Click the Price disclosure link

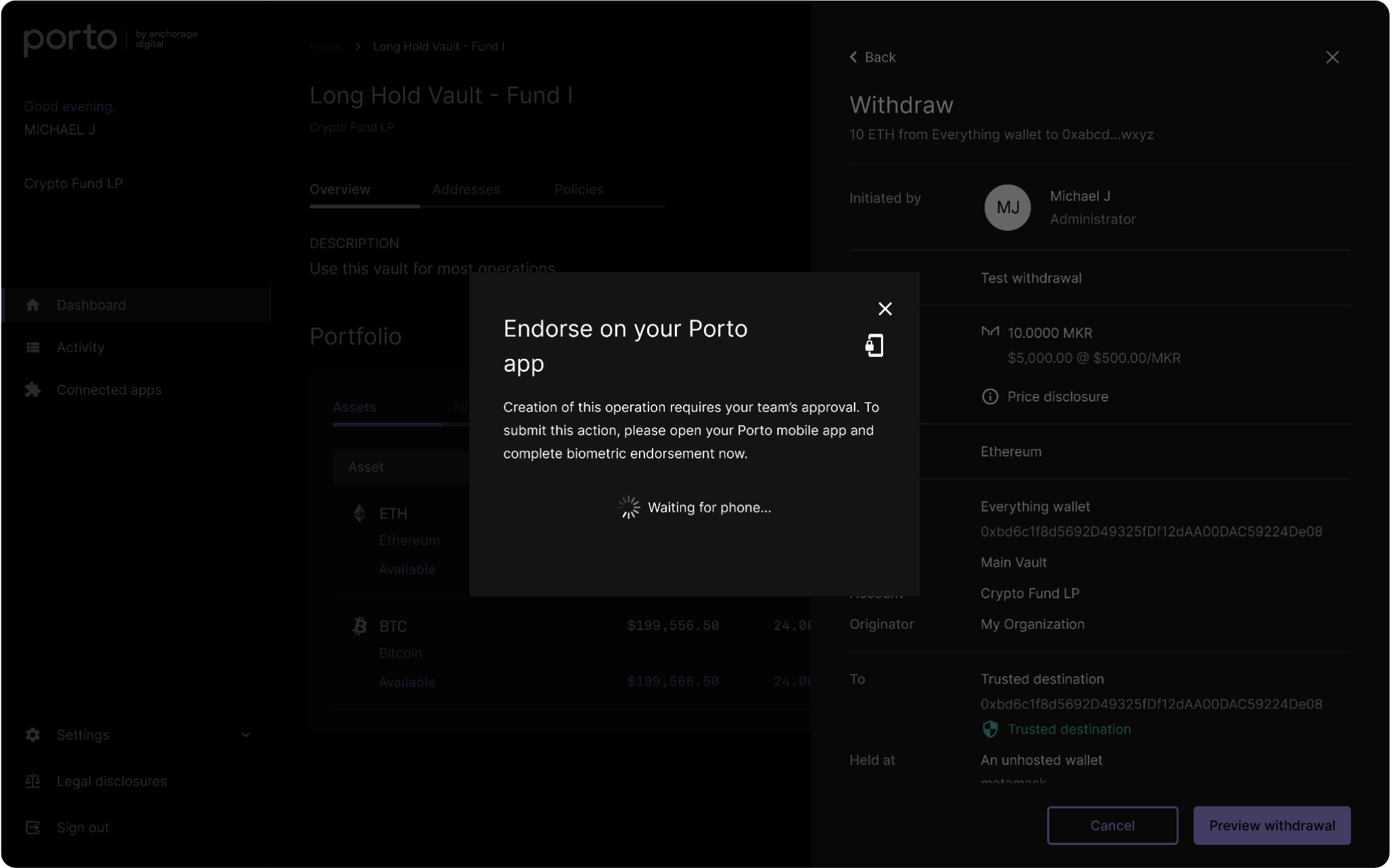[x=1058, y=397]
